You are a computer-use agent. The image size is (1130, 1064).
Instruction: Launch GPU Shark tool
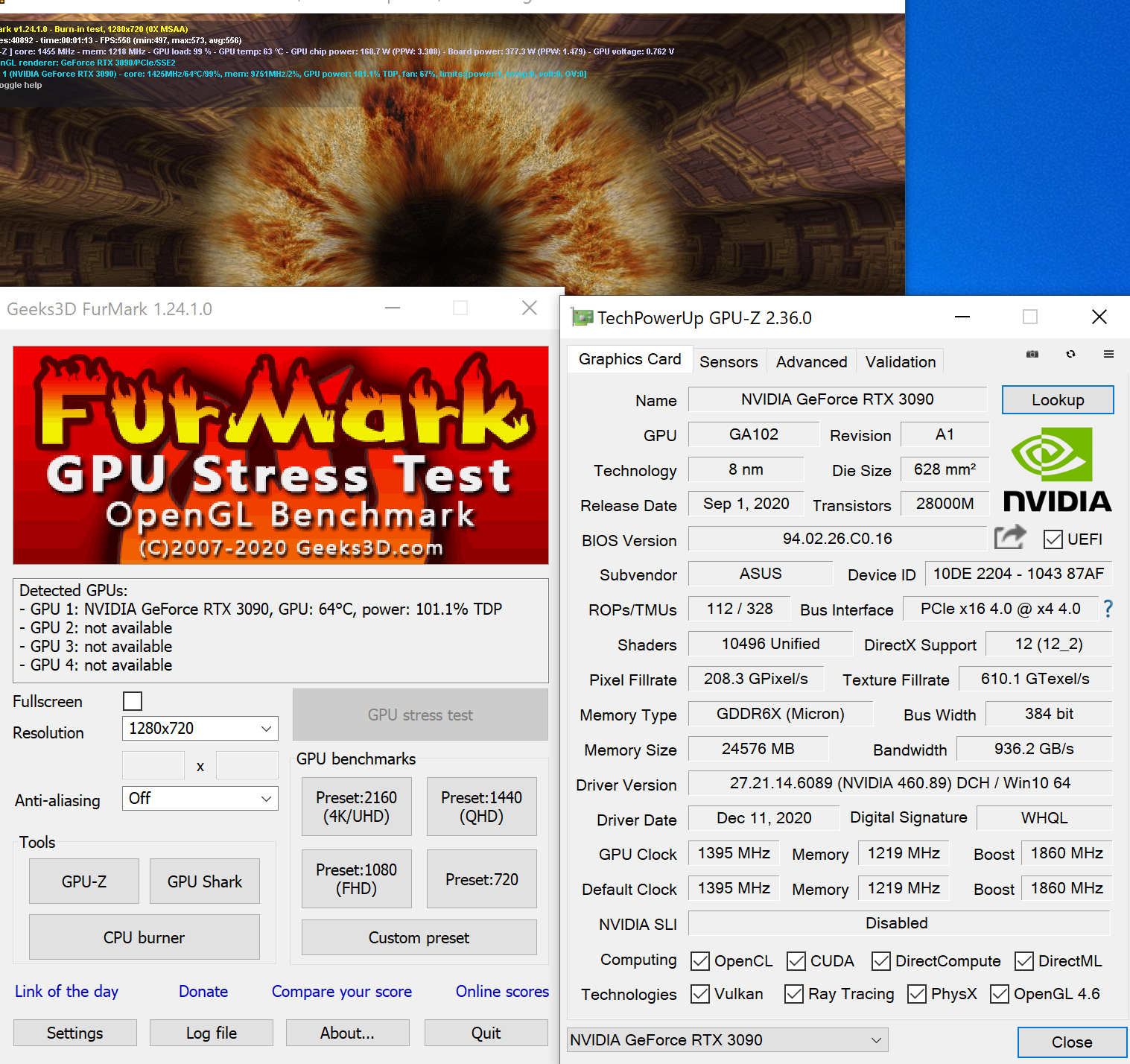[x=205, y=881]
